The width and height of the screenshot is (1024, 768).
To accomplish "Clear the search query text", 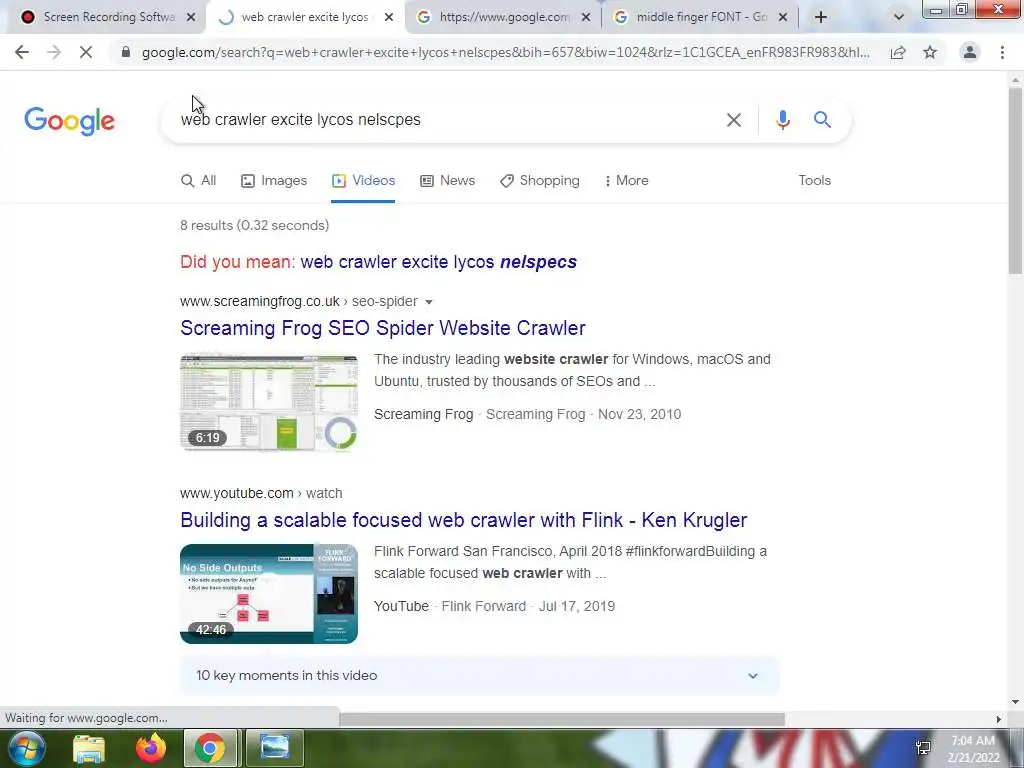I will tap(733, 120).
